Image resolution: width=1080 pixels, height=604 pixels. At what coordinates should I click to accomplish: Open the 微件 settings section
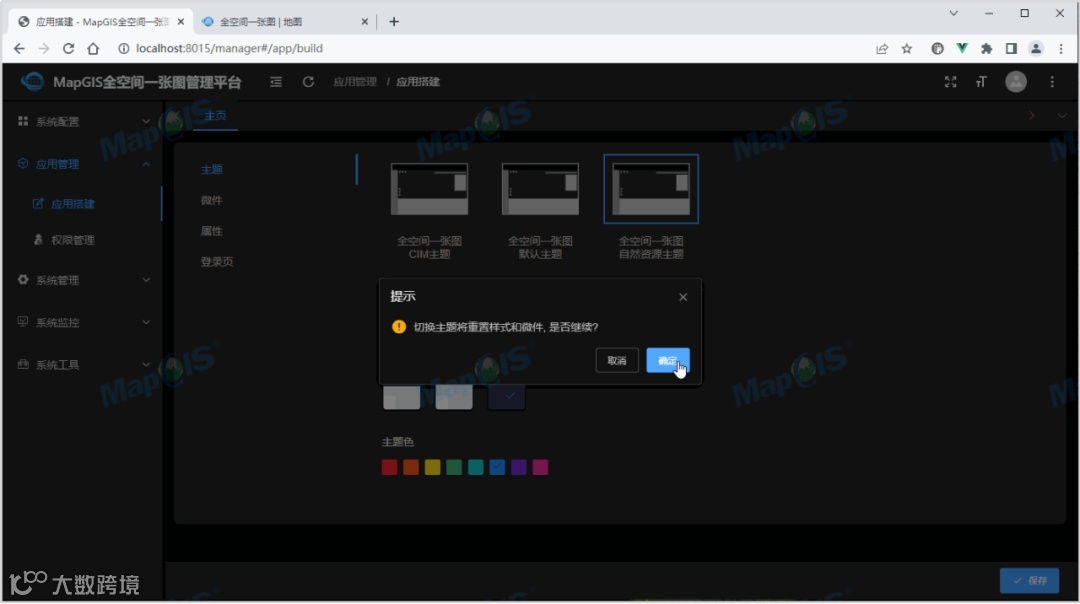[x=211, y=200]
